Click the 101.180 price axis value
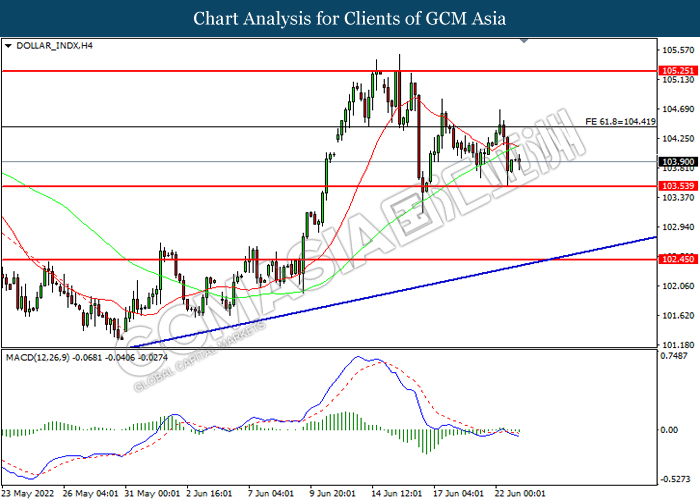This screenshot has width=700, height=500. (x=678, y=345)
